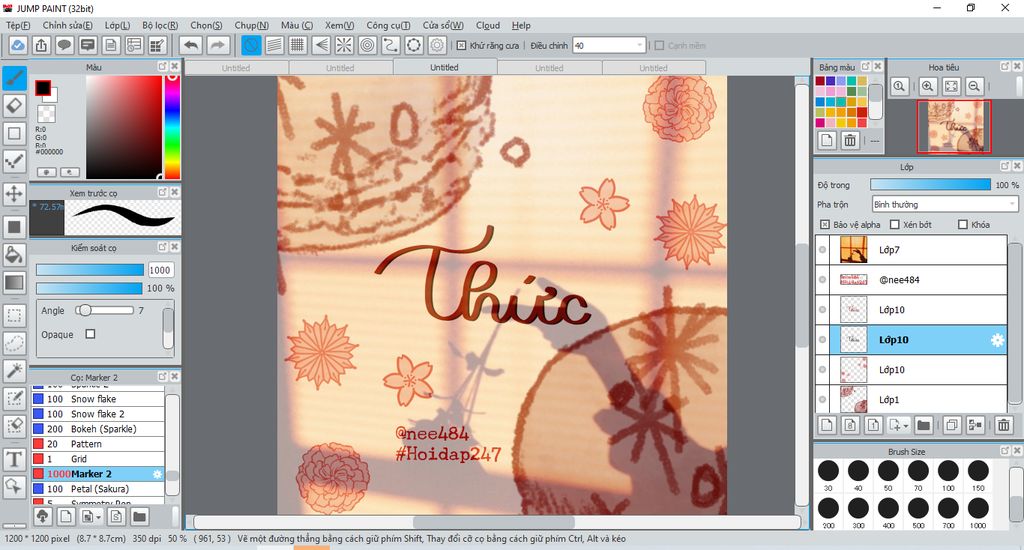
Task: Select the @nee484 layer row
Action: [911, 280]
